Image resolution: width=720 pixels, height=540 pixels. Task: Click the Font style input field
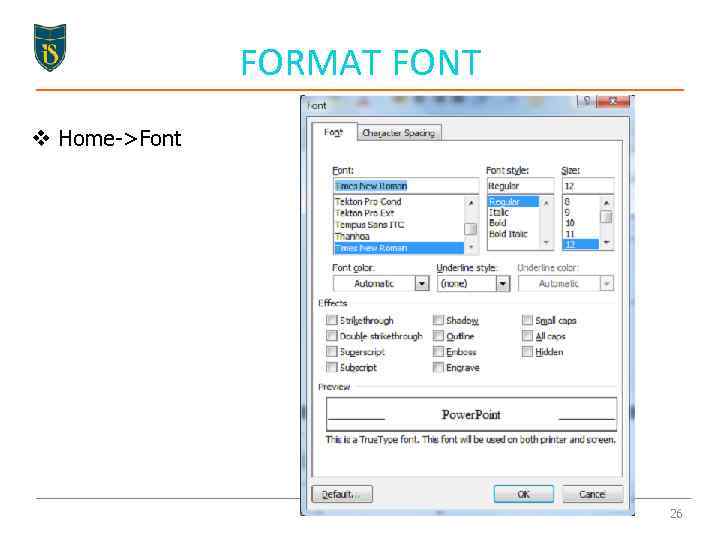coord(520,186)
